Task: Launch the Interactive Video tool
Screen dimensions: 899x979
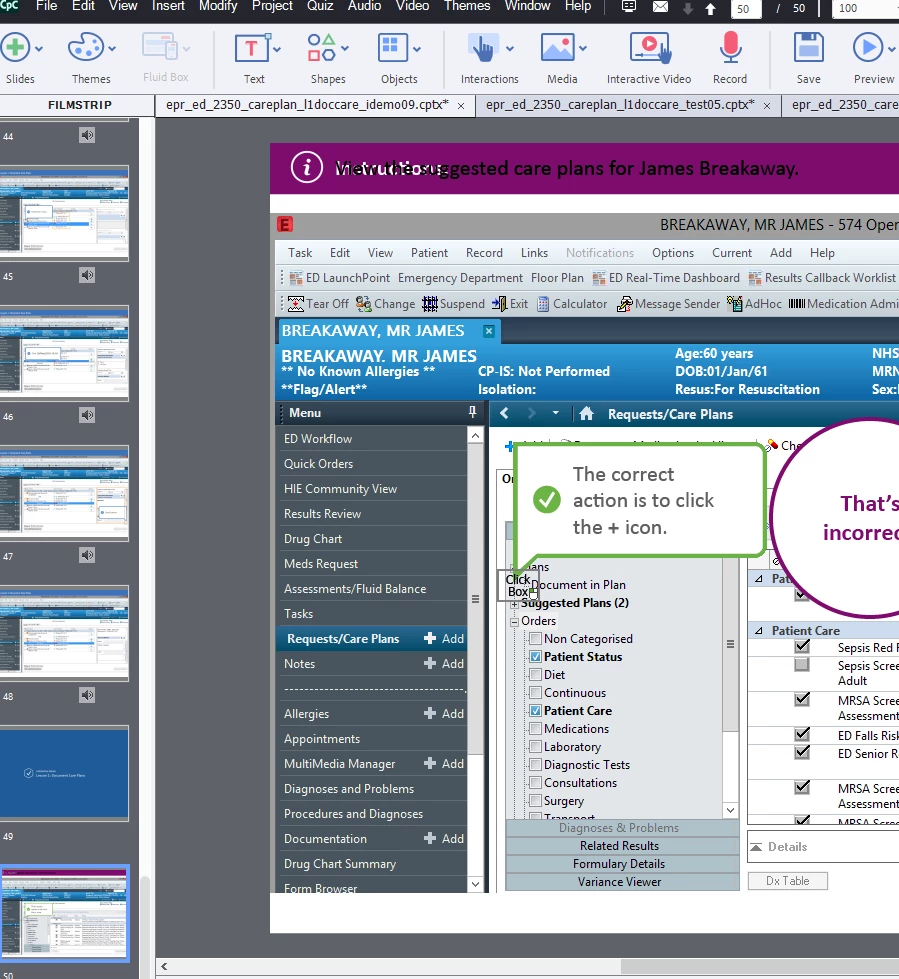Action: pyautogui.click(x=650, y=48)
